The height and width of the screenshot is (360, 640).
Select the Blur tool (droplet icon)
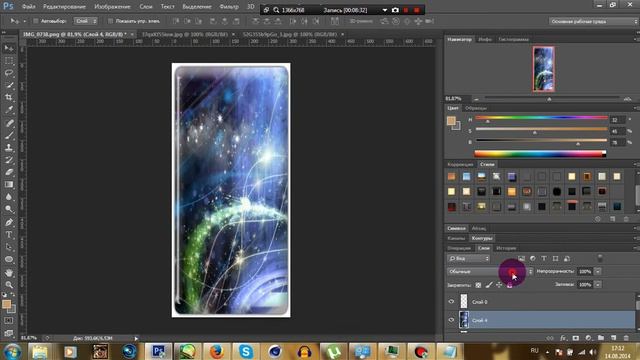pos(9,197)
